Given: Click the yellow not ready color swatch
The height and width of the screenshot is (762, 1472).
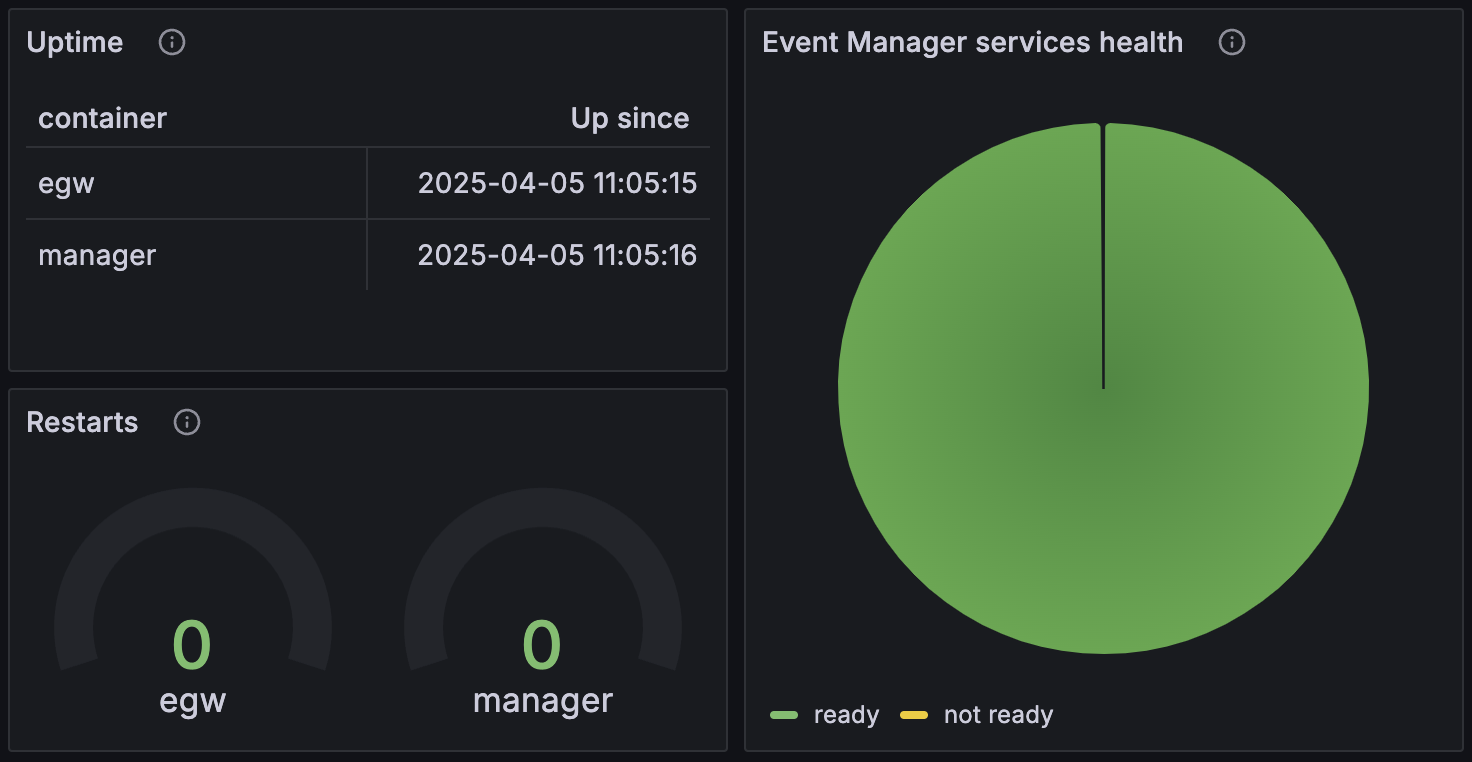Looking at the screenshot, I should pyautogui.click(x=914, y=715).
